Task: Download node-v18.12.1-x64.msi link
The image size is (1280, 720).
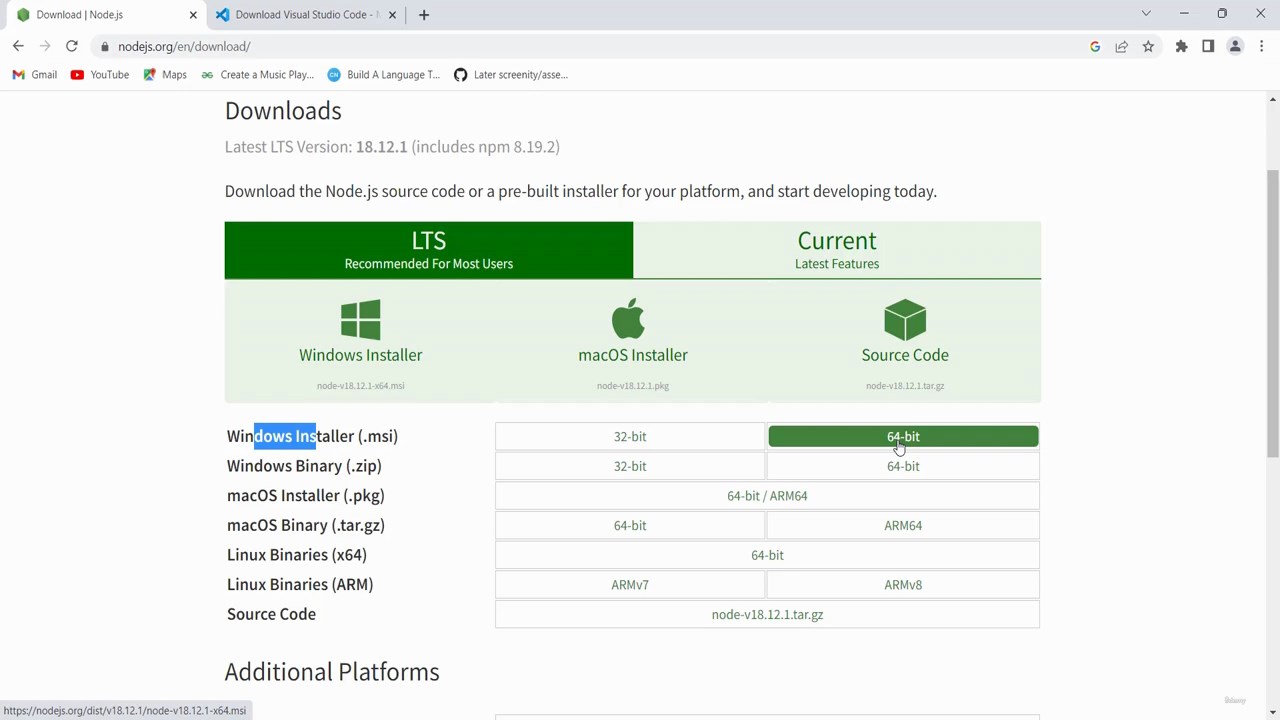Action: point(361,386)
